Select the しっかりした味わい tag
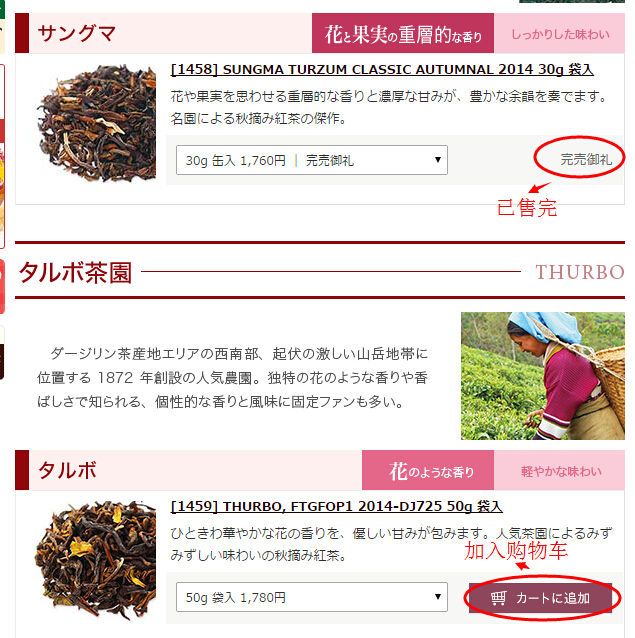 pyautogui.click(x=559, y=33)
